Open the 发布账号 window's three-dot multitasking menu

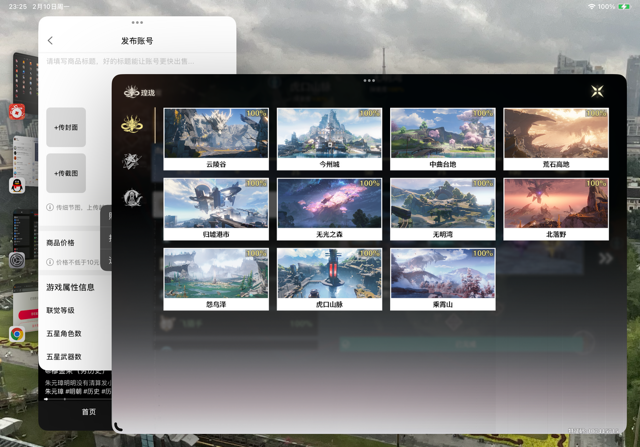pyautogui.click(x=137, y=22)
